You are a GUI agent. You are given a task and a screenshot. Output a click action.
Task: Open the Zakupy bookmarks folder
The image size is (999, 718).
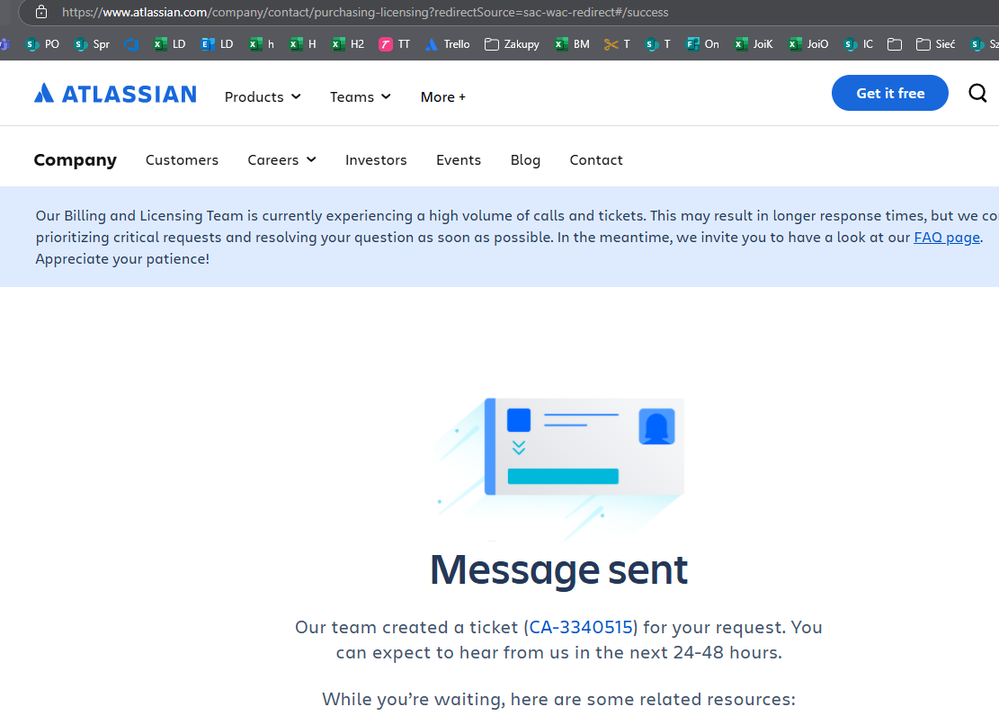[x=512, y=44]
